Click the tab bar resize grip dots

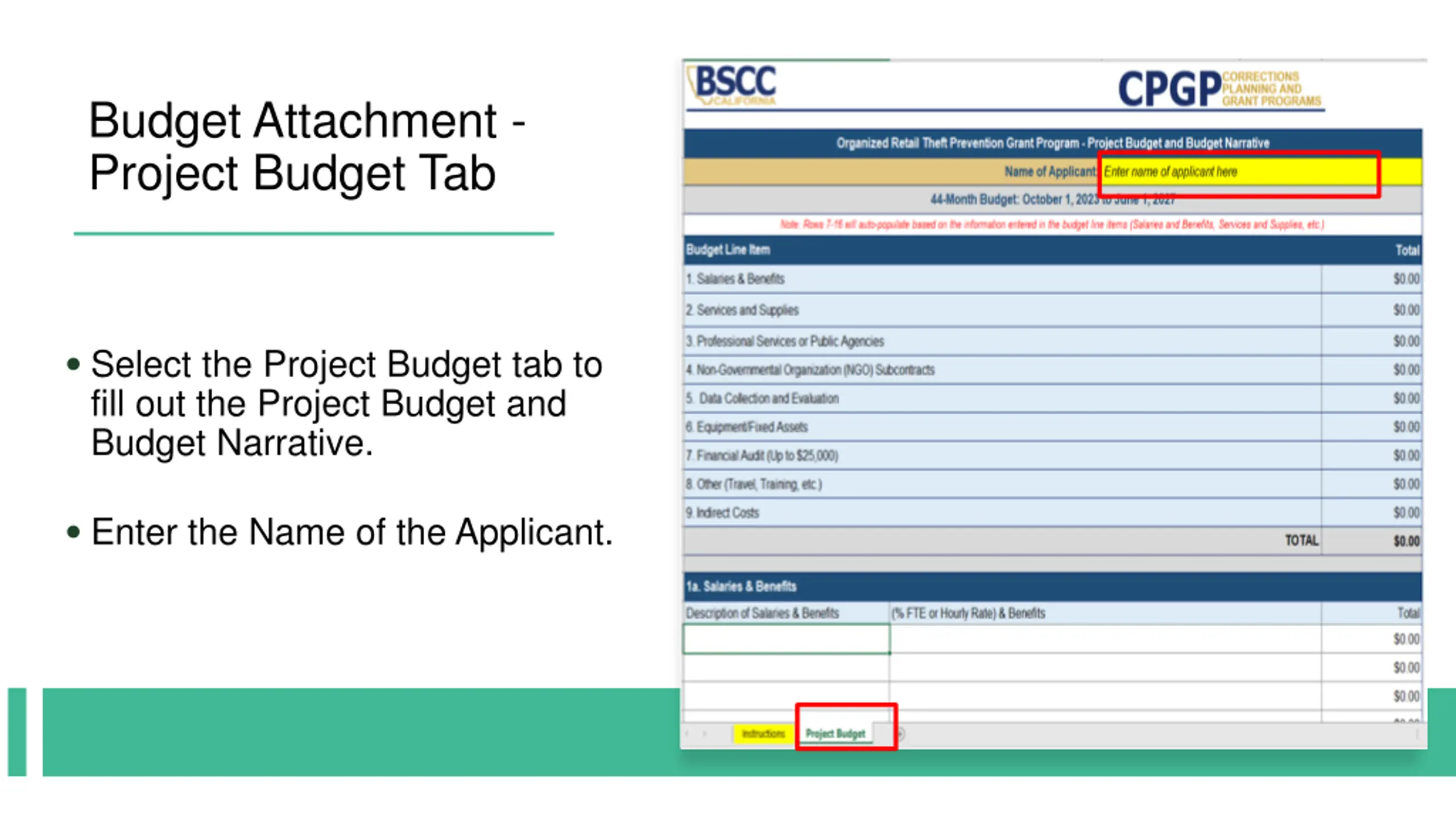pyautogui.click(x=1416, y=734)
